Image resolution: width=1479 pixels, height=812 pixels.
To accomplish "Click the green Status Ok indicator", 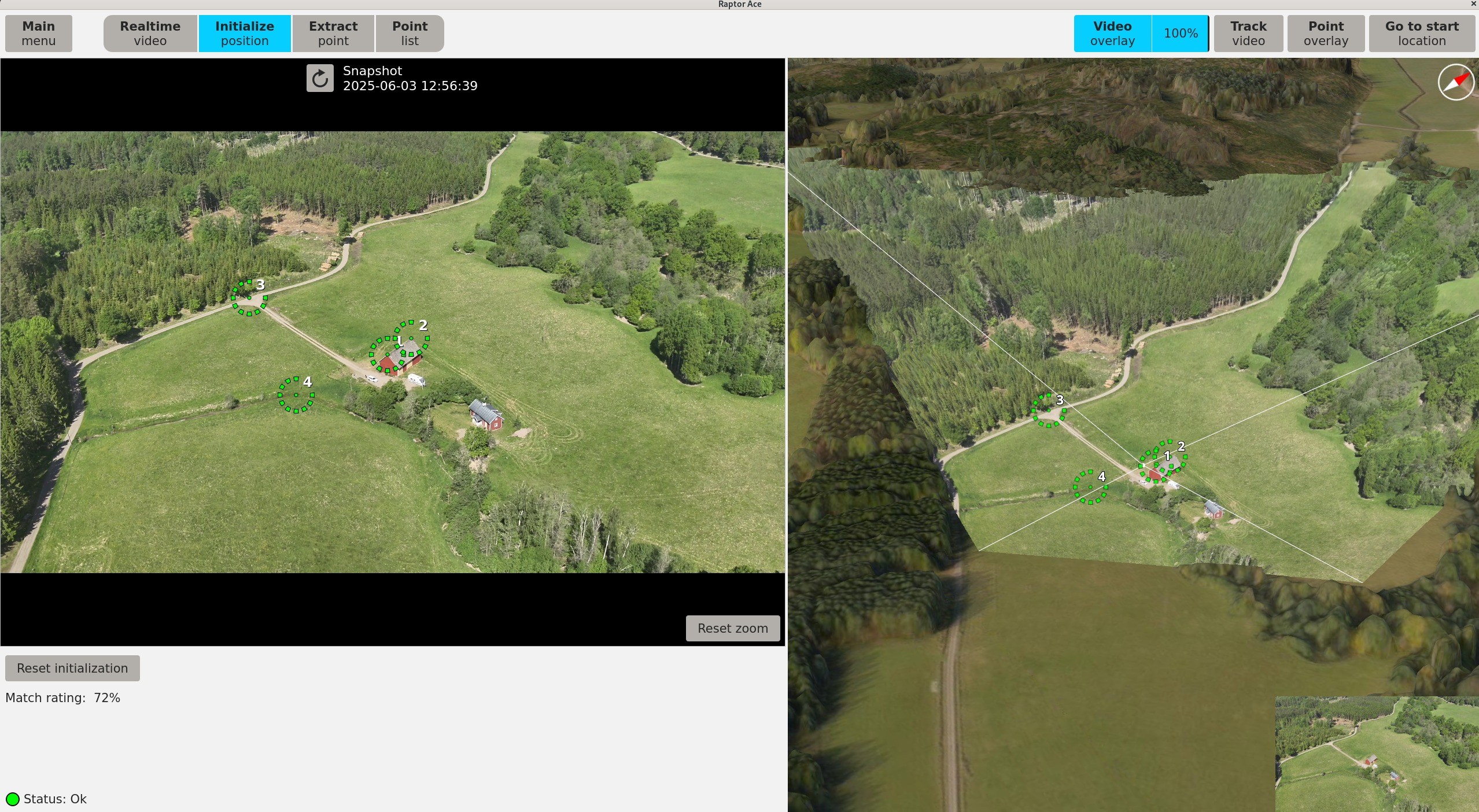I will click(13, 799).
